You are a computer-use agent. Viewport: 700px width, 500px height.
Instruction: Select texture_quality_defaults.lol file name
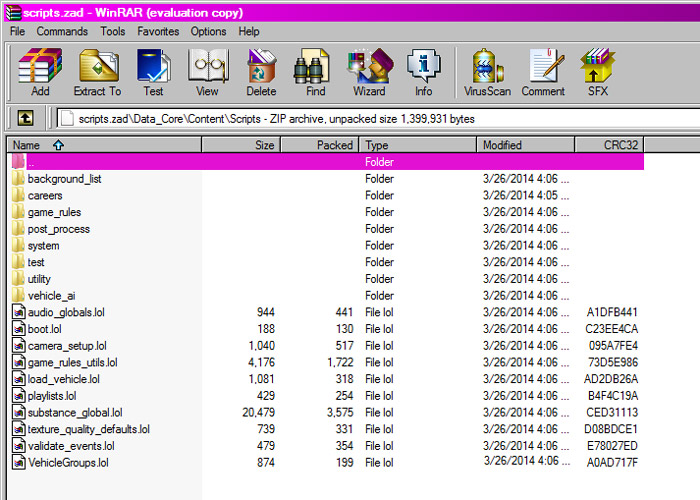(89, 429)
